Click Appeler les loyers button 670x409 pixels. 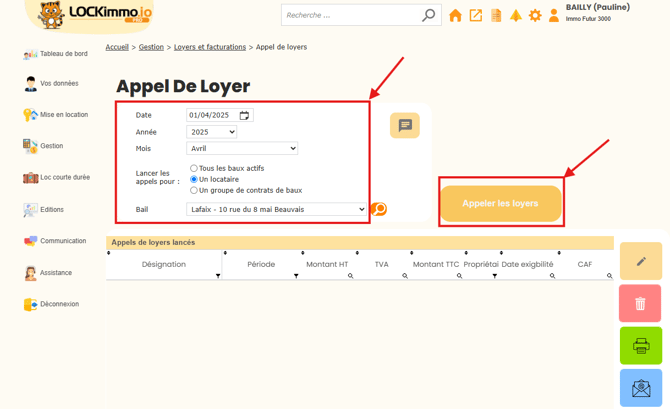coord(500,203)
